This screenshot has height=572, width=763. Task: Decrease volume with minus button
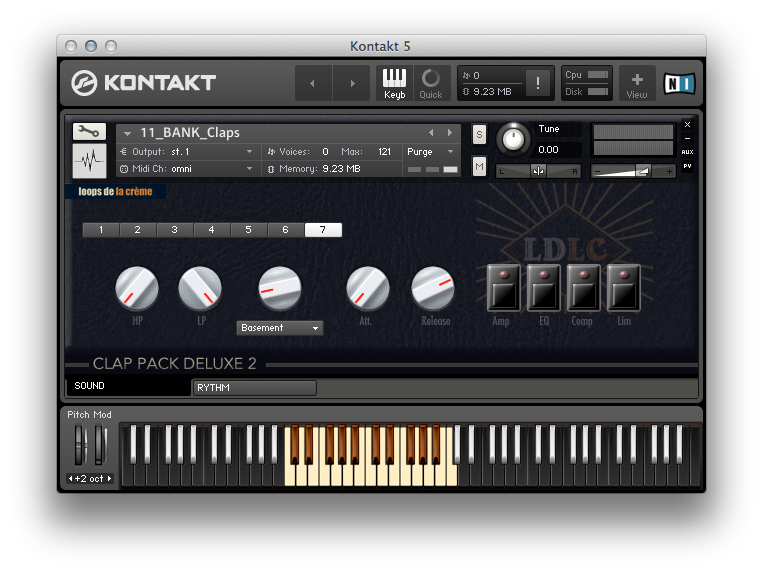pos(598,171)
